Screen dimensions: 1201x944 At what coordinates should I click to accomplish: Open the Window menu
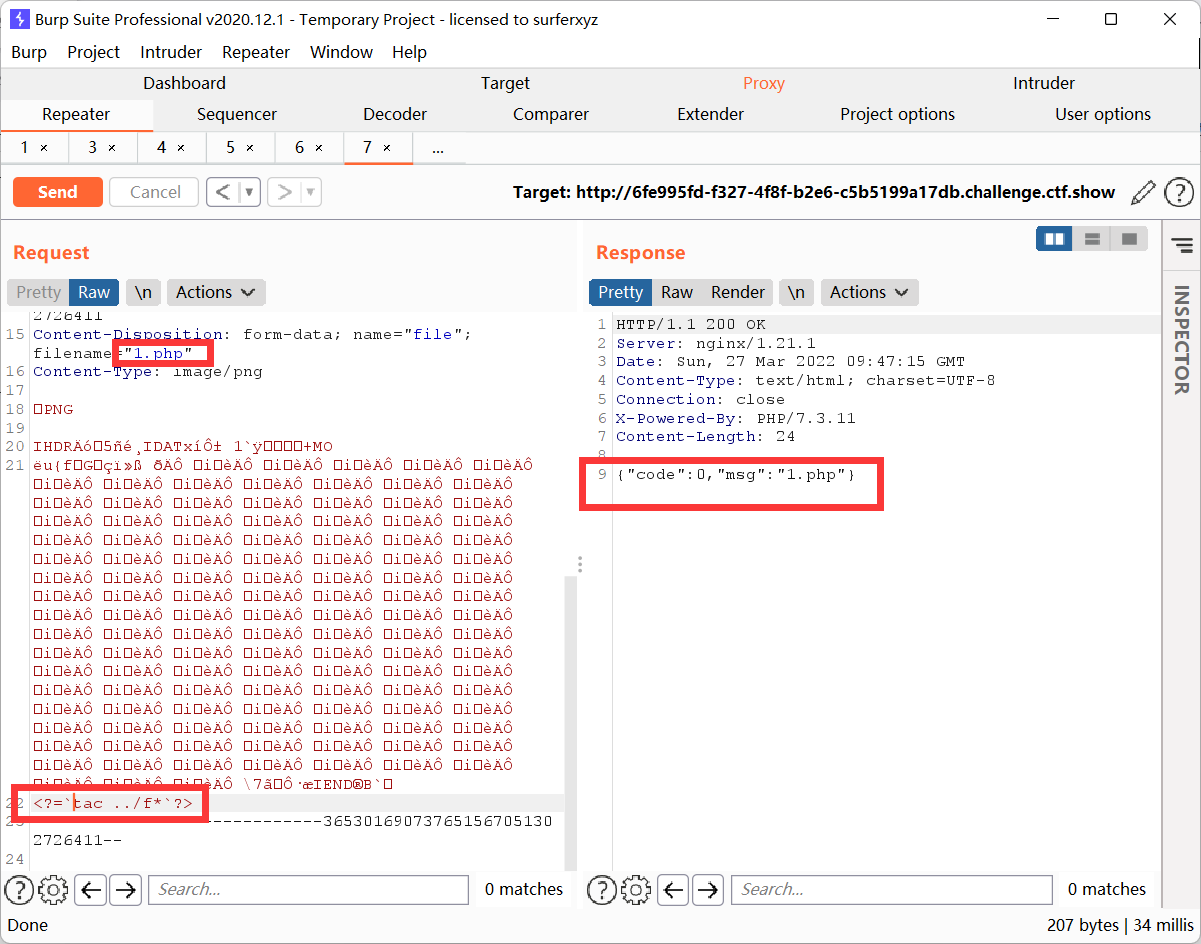pos(341,52)
